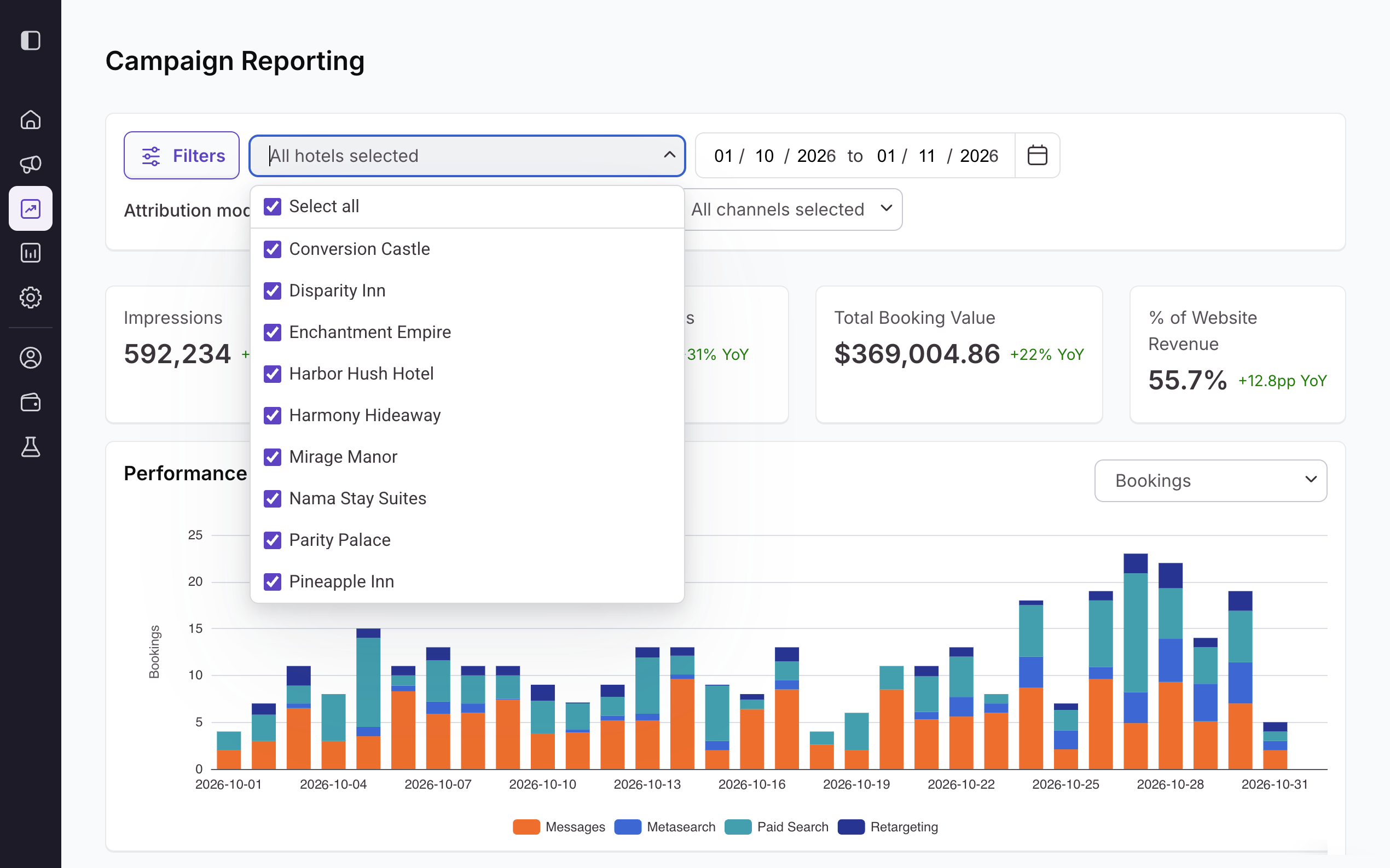This screenshot has width=1390, height=868.
Task: Click the start date month field
Action: tap(764, 155)
